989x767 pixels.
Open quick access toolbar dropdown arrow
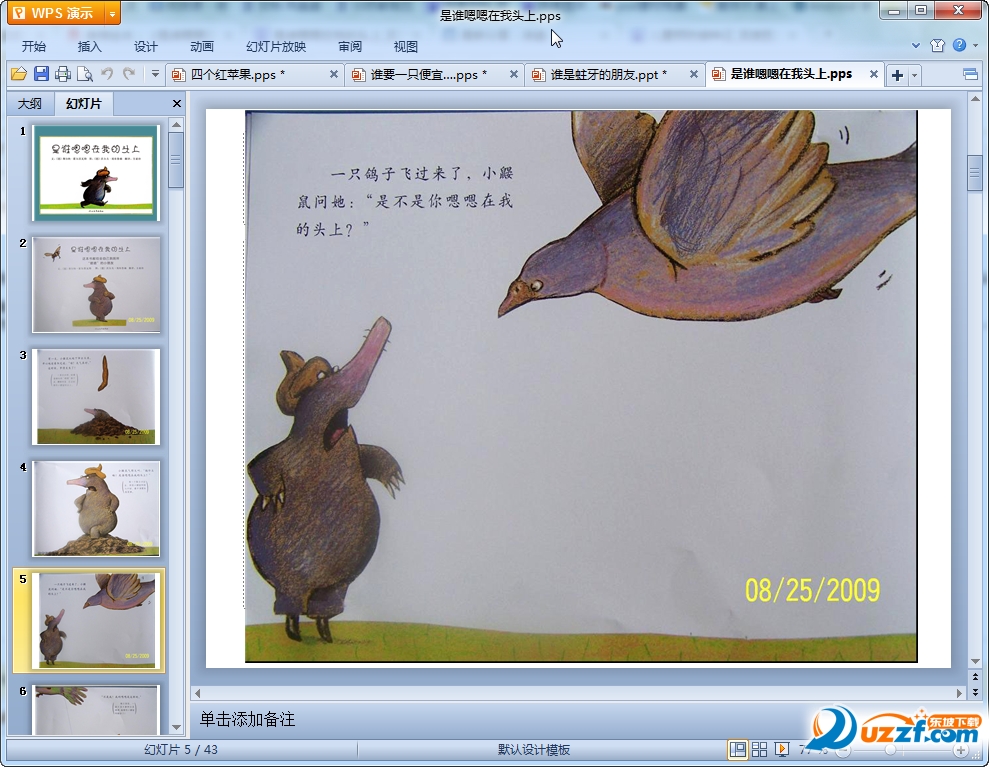click(155, 74)
